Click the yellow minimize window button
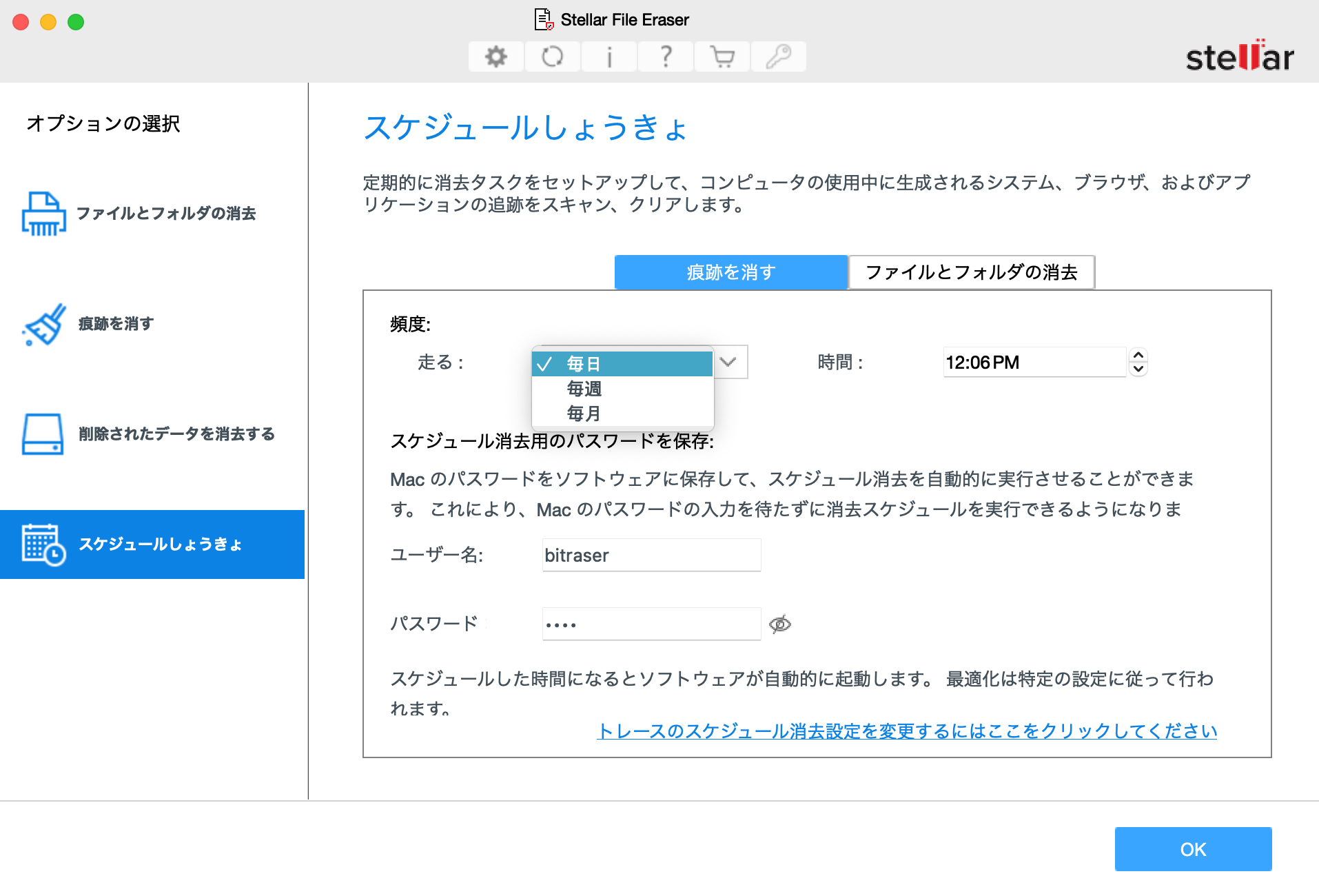This screenshot has height=896, width=1319. point(48,22)
